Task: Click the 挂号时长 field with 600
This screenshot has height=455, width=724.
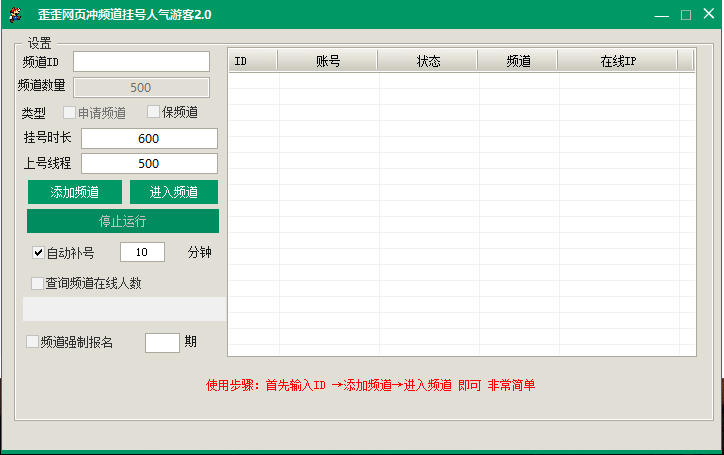Action: [x=149, y=139]
